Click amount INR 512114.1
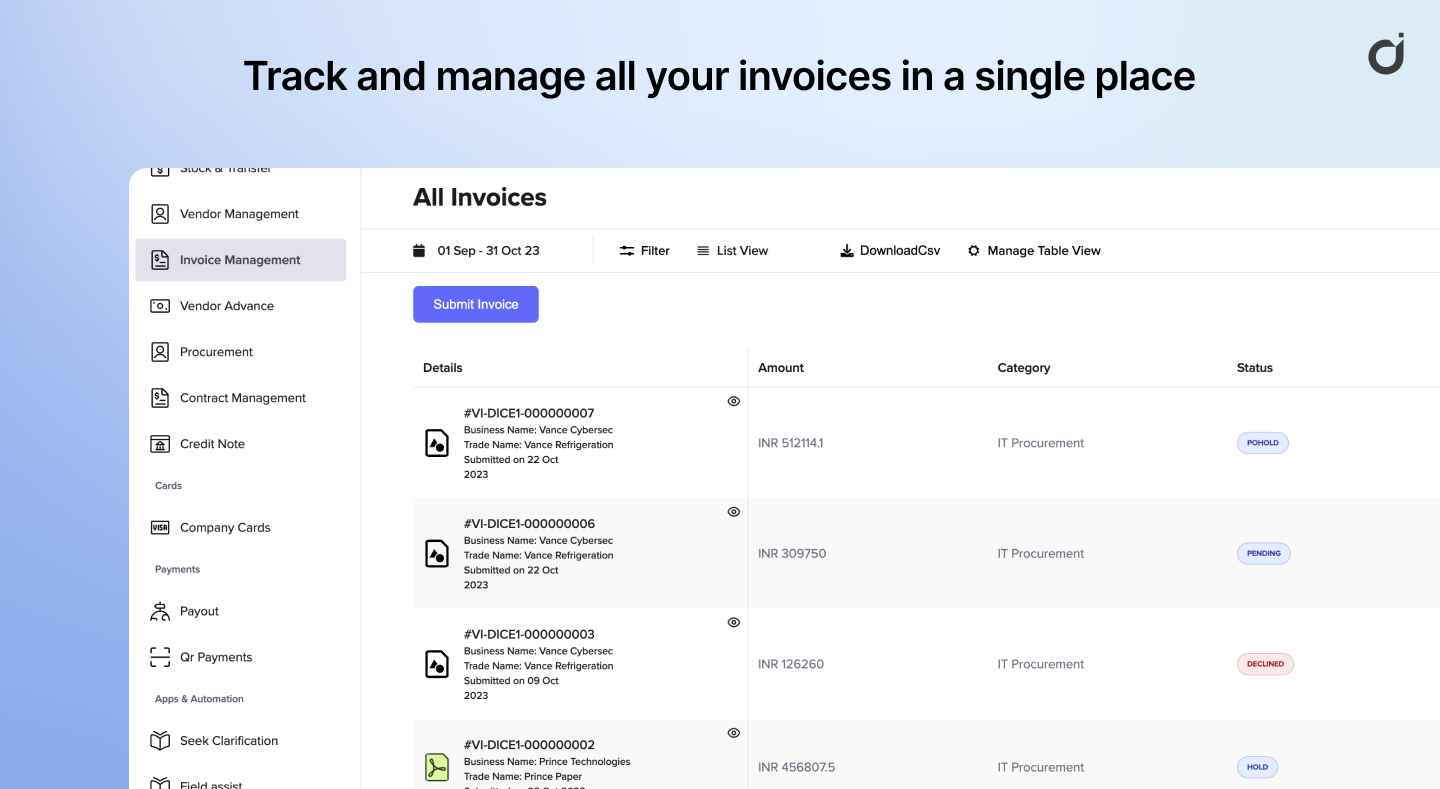The height and width of the screenshot is (789, 1440). pyautogui.click(x=791, y=443)
